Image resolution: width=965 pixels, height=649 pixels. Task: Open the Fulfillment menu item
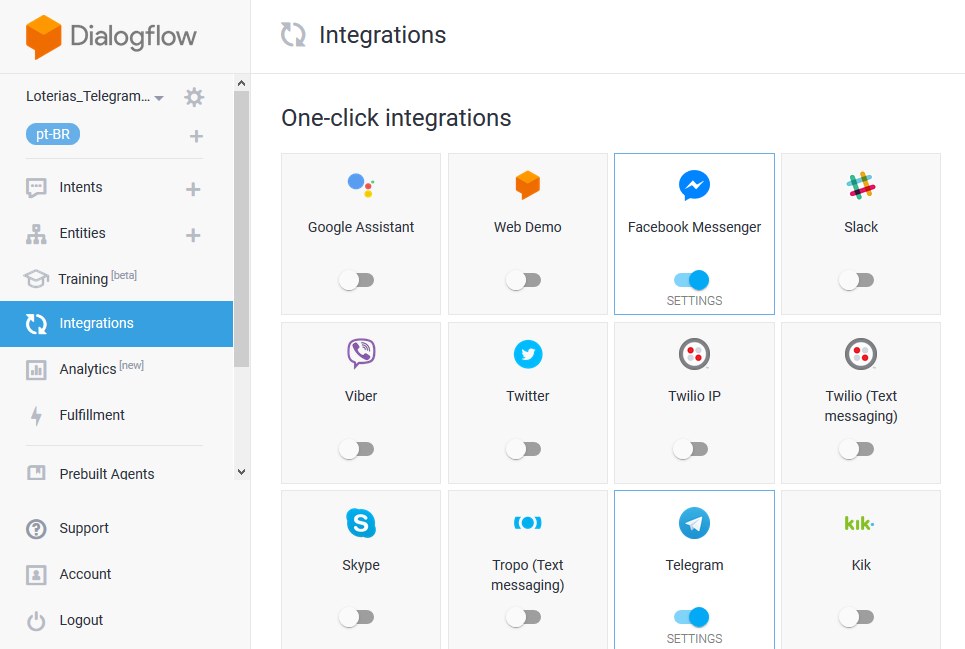click(92, 415)
